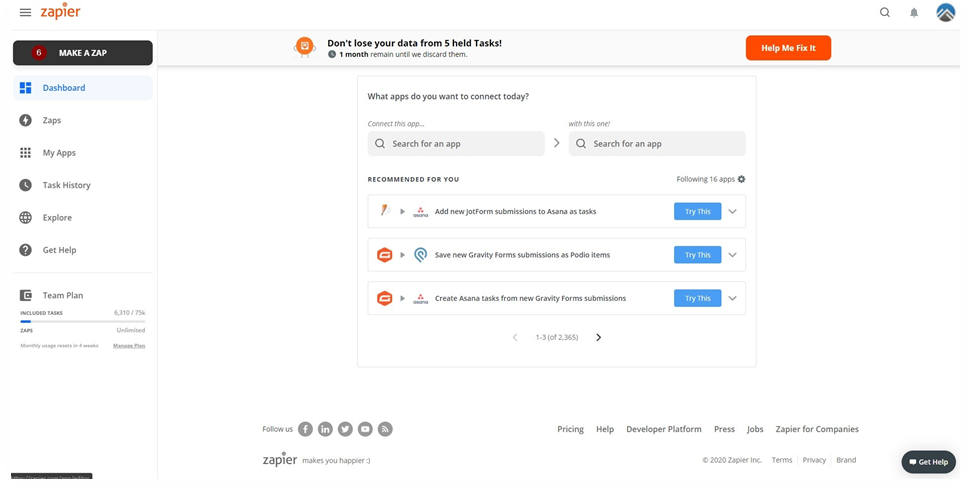Open Zapier YouTube channel icon
The image size is (969, 488).
365,429
